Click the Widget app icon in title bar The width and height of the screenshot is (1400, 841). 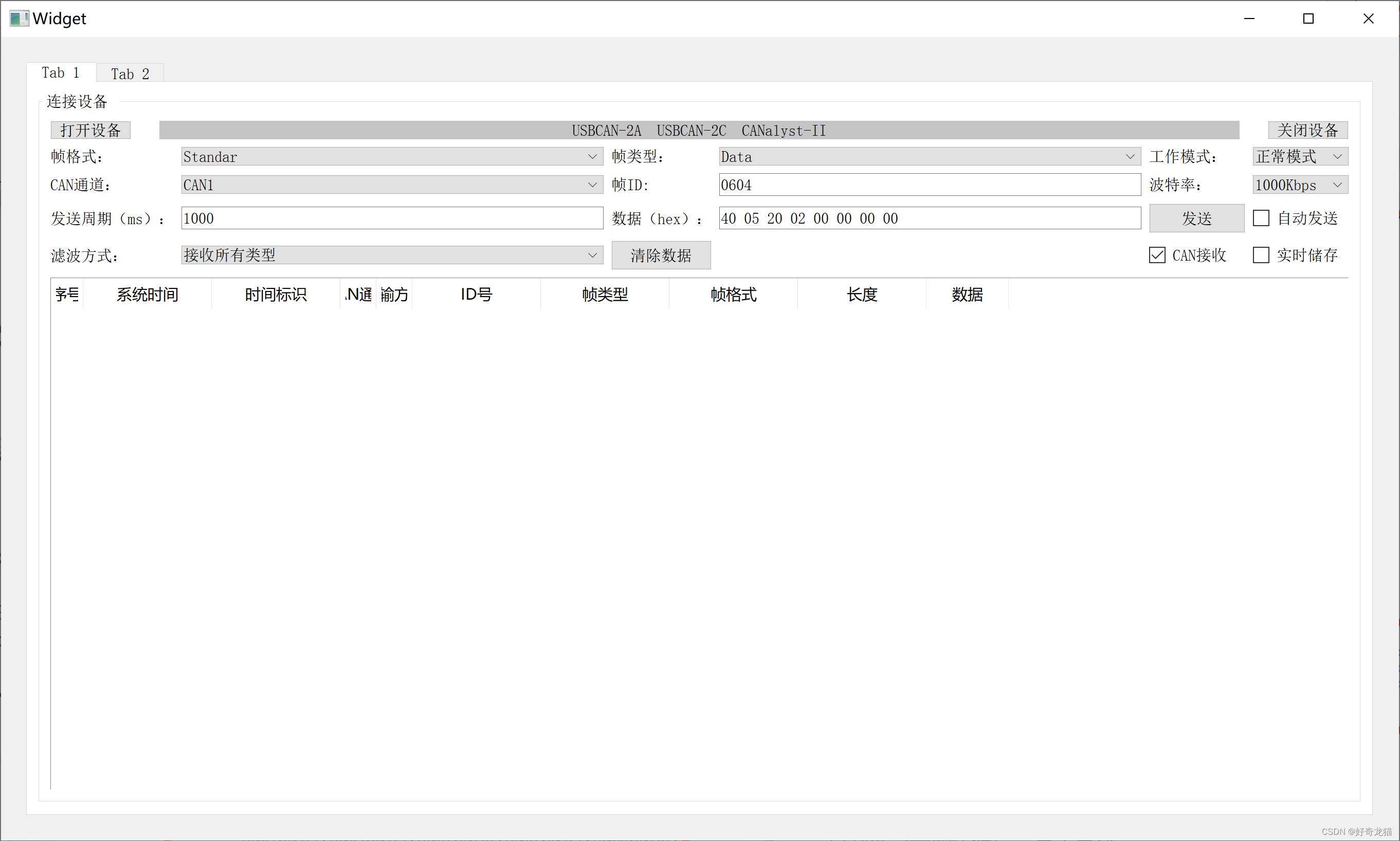[19, 19]
